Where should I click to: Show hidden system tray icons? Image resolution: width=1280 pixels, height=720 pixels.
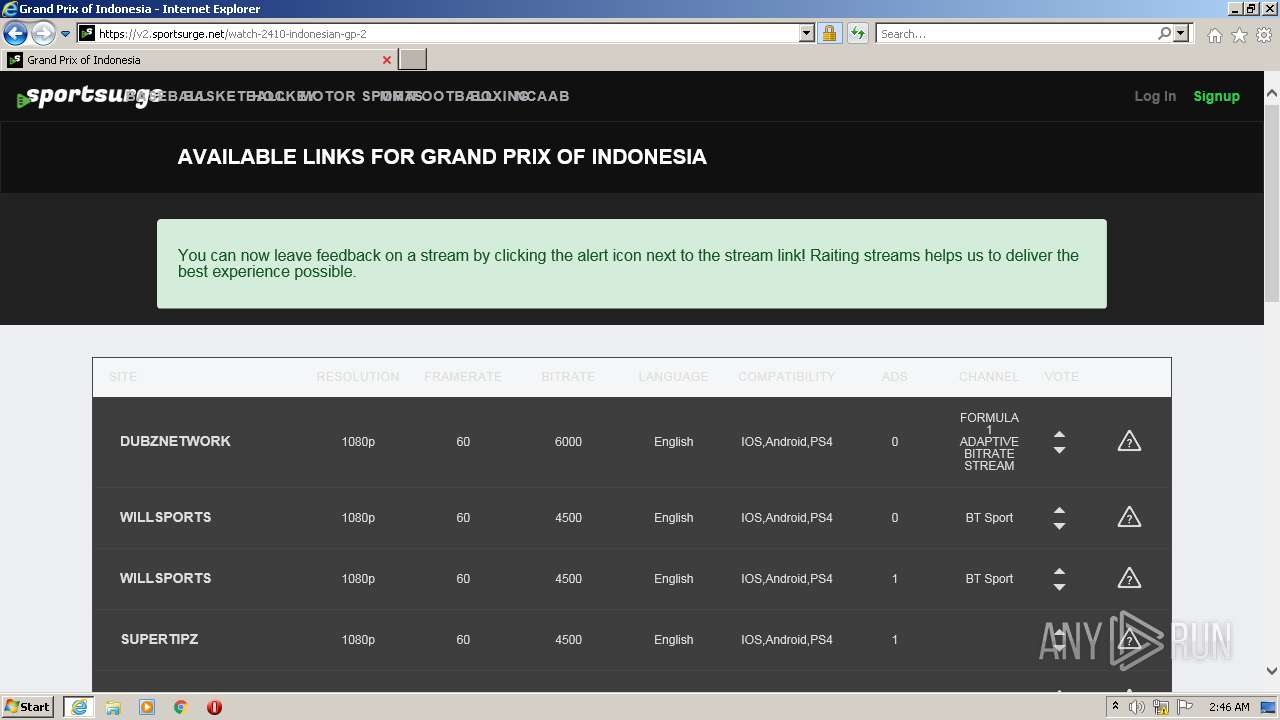[x=1115, y=707]
